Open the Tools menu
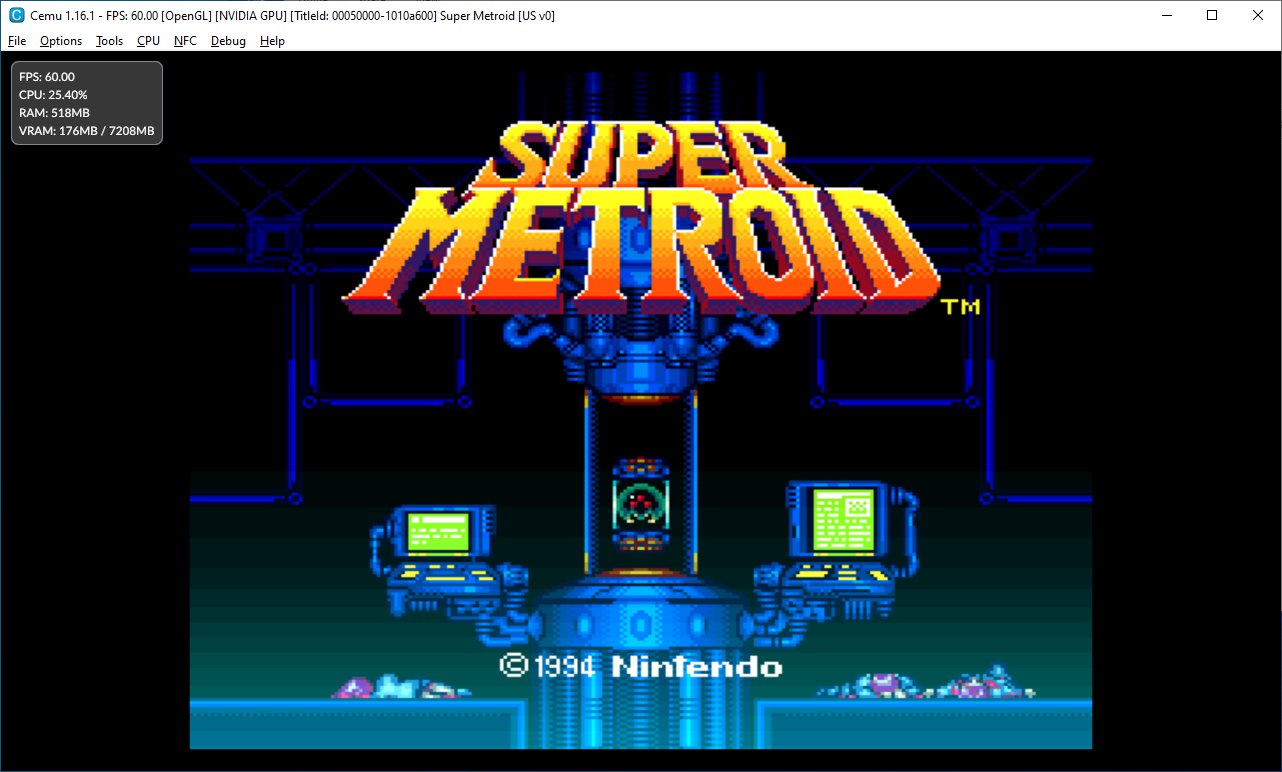The width and height of the screenshot is (1282, 772). [110, 41]
